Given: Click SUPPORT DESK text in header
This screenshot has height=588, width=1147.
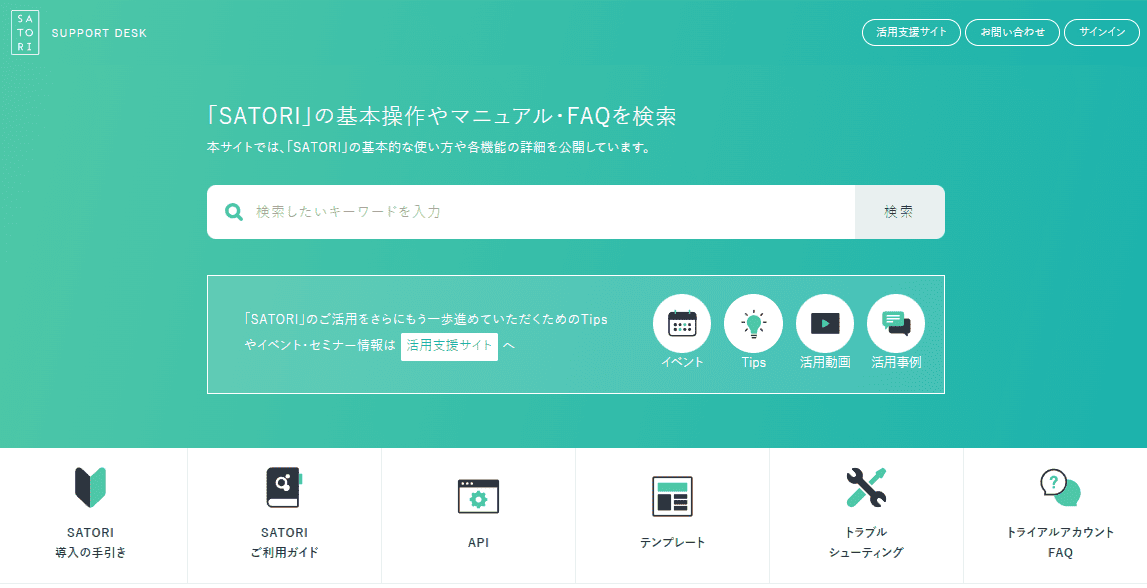Looking at the screenshot, I should pos(99,33).
